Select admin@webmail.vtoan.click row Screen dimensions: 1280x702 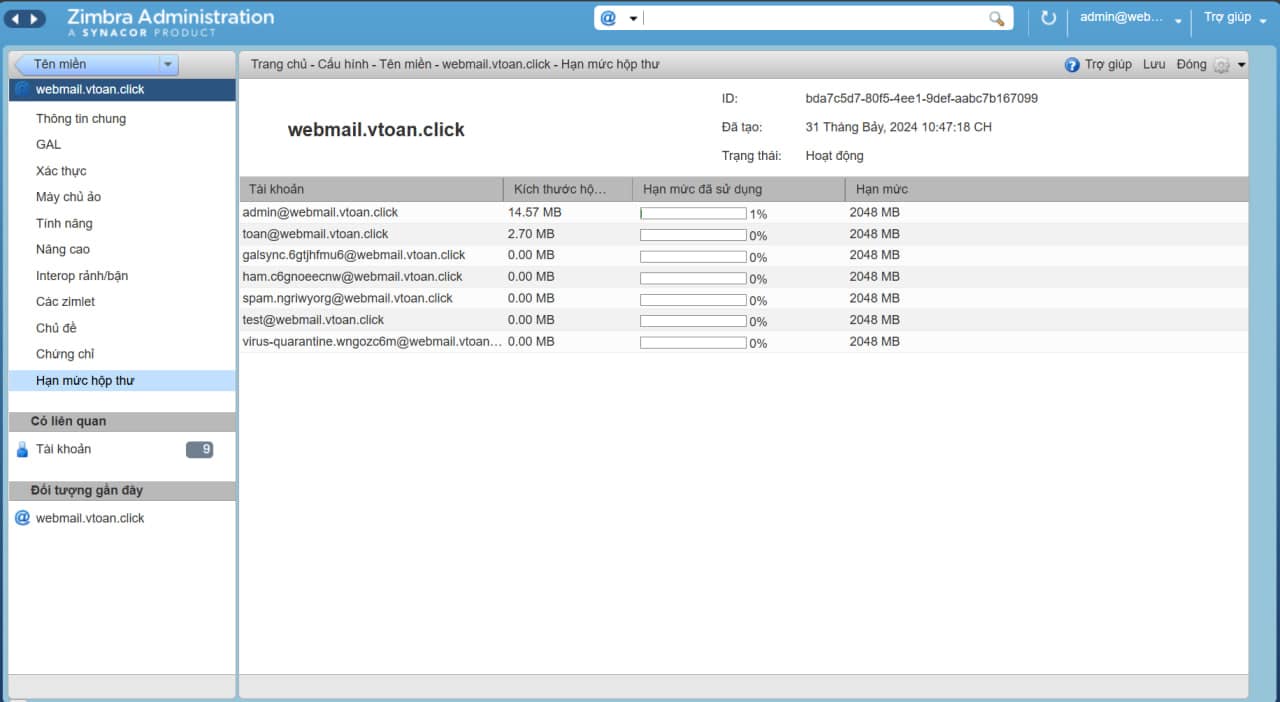pyautogui.click(x=744, y=212)
